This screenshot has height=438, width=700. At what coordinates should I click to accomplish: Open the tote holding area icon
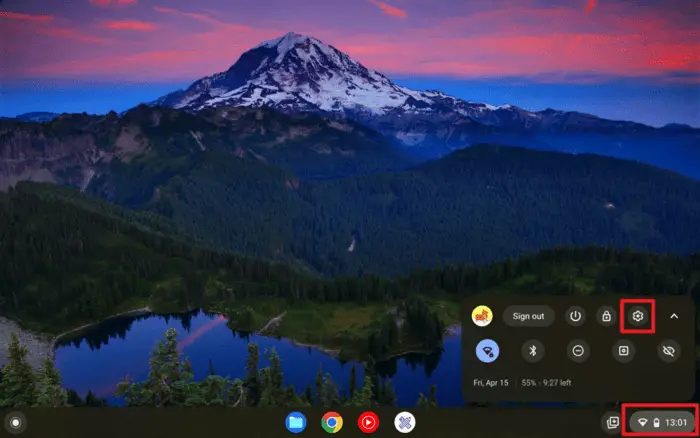(x=613, y=422)
